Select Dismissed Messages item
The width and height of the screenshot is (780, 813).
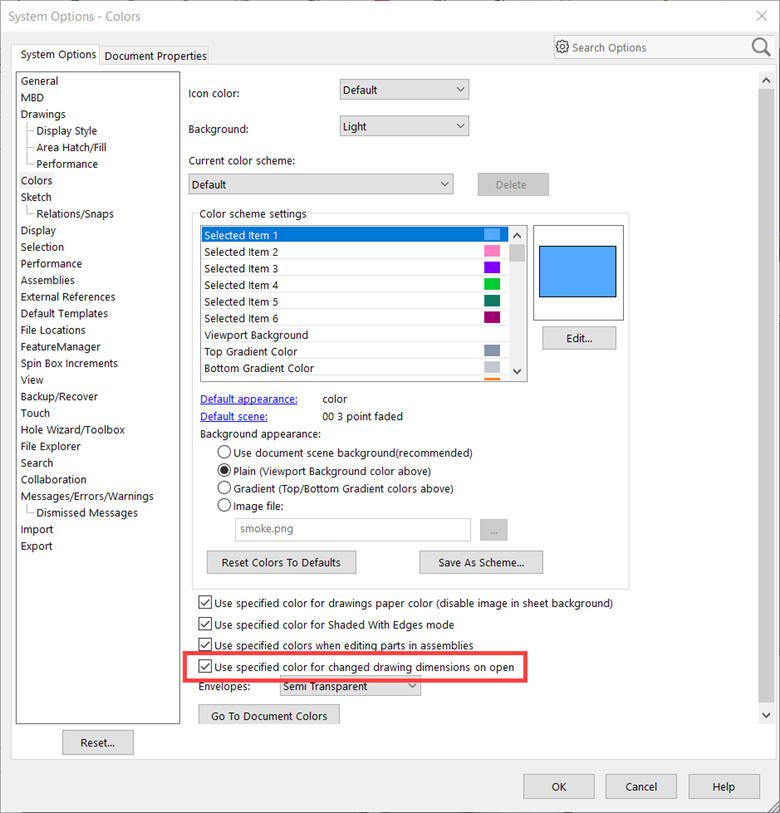tap(87, 512)
